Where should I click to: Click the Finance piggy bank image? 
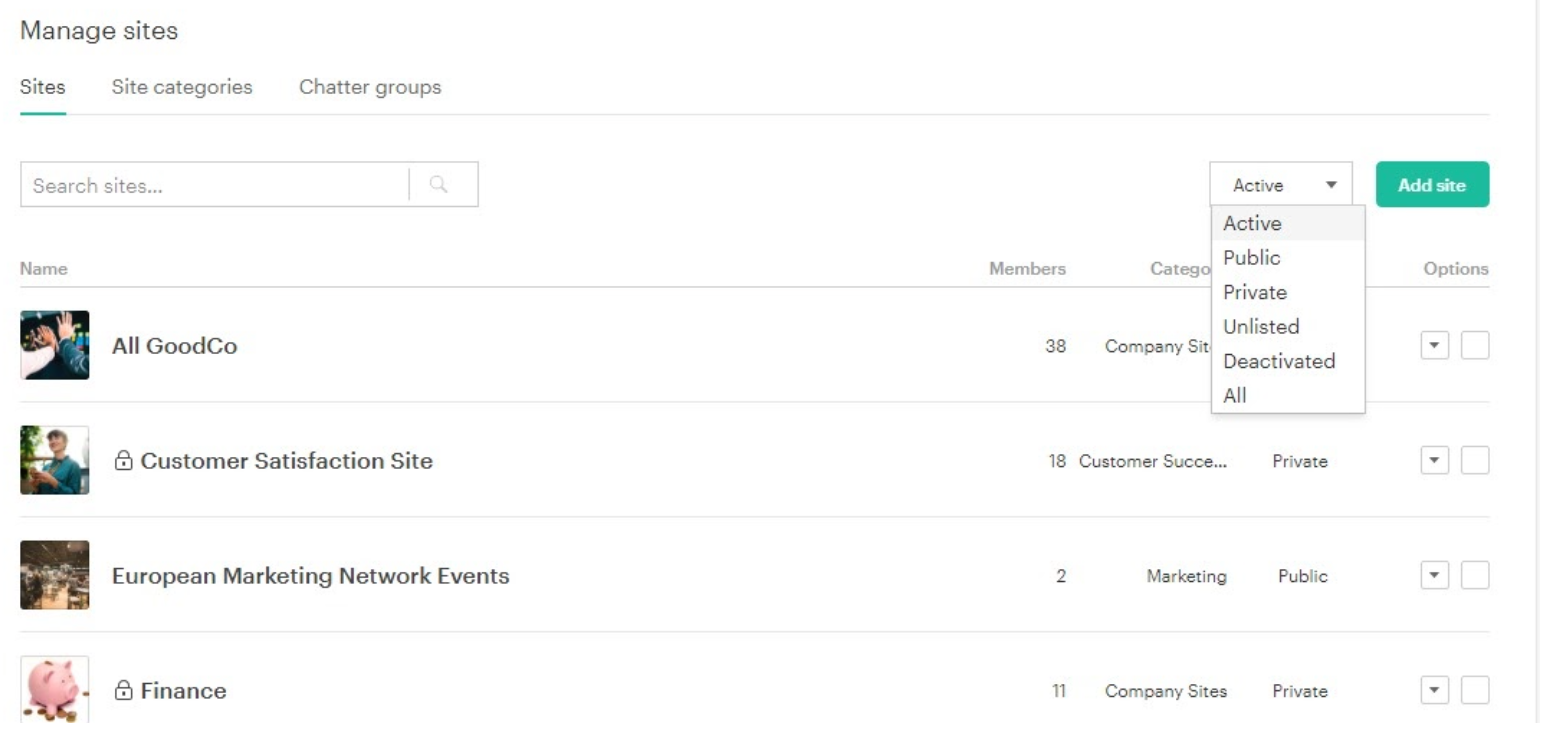point(55,689)
